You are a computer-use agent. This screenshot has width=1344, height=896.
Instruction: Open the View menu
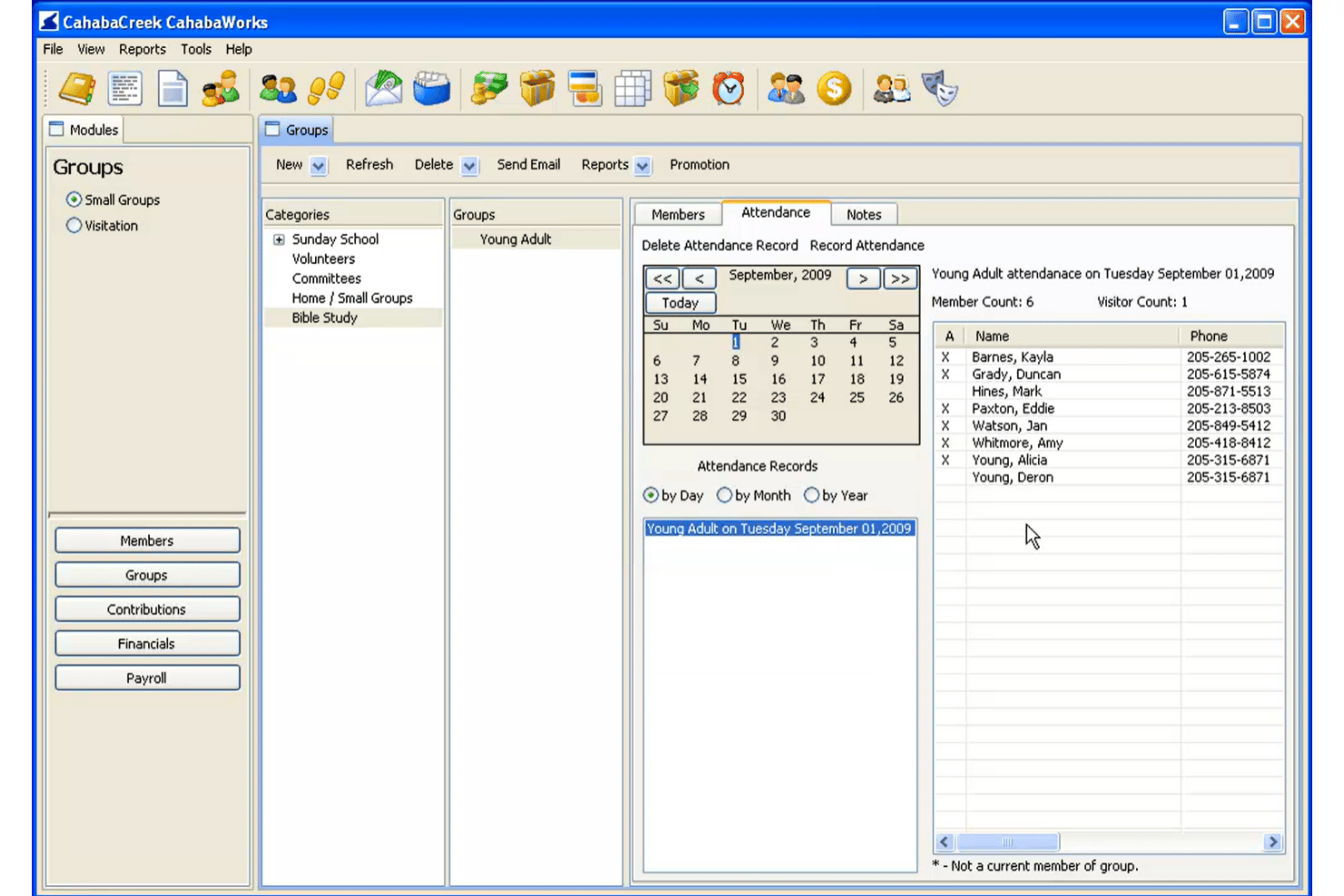click(91, 49)
